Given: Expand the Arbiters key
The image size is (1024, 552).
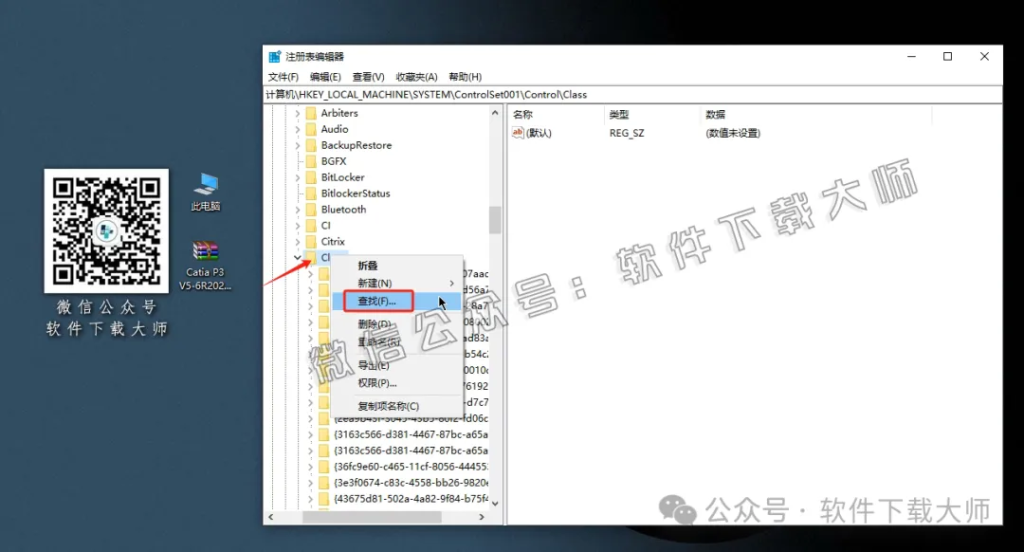Looking at the screenshot, I should coord(298,113).
